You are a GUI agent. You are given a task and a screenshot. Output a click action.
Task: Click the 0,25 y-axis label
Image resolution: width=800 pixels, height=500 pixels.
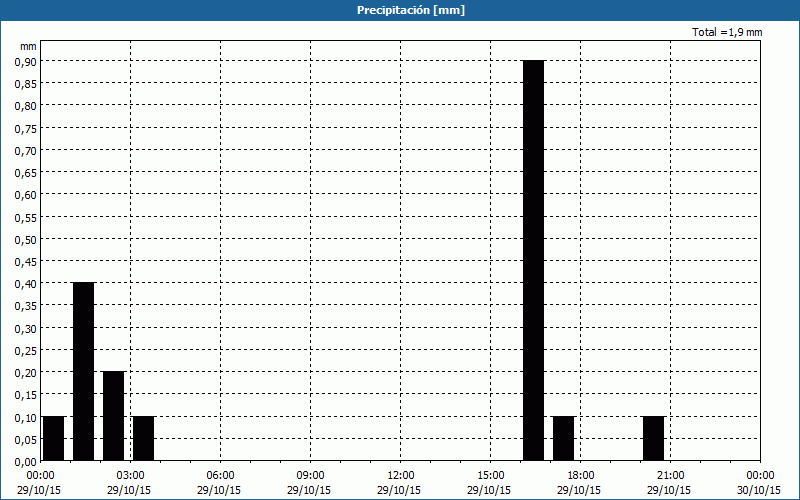click(x=26, y=351)
